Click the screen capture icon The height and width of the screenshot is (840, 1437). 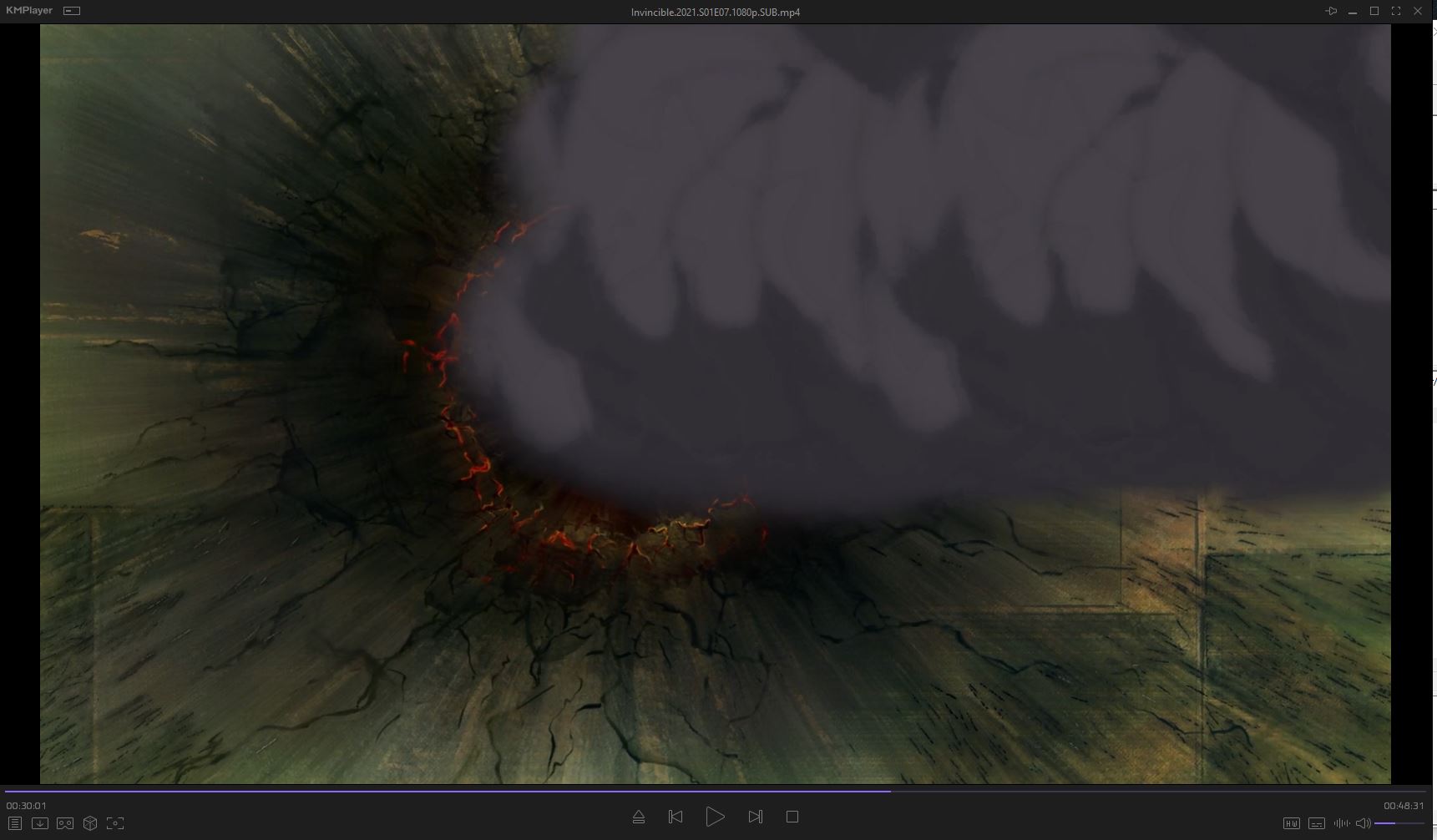pyautogui.click(x=115, y=823)
